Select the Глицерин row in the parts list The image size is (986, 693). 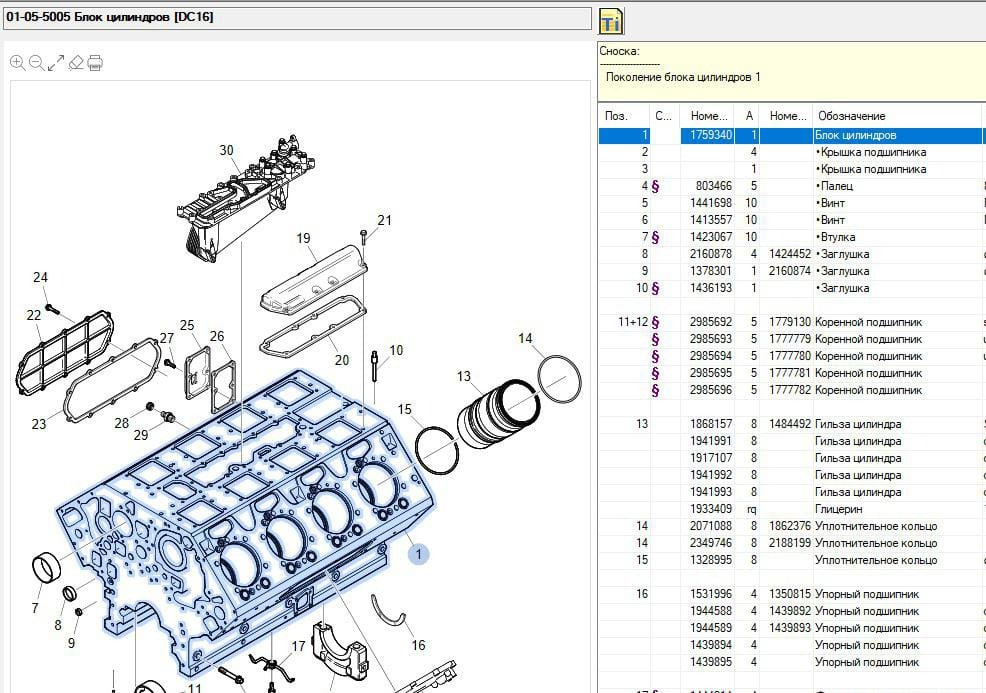coord(842,509)
